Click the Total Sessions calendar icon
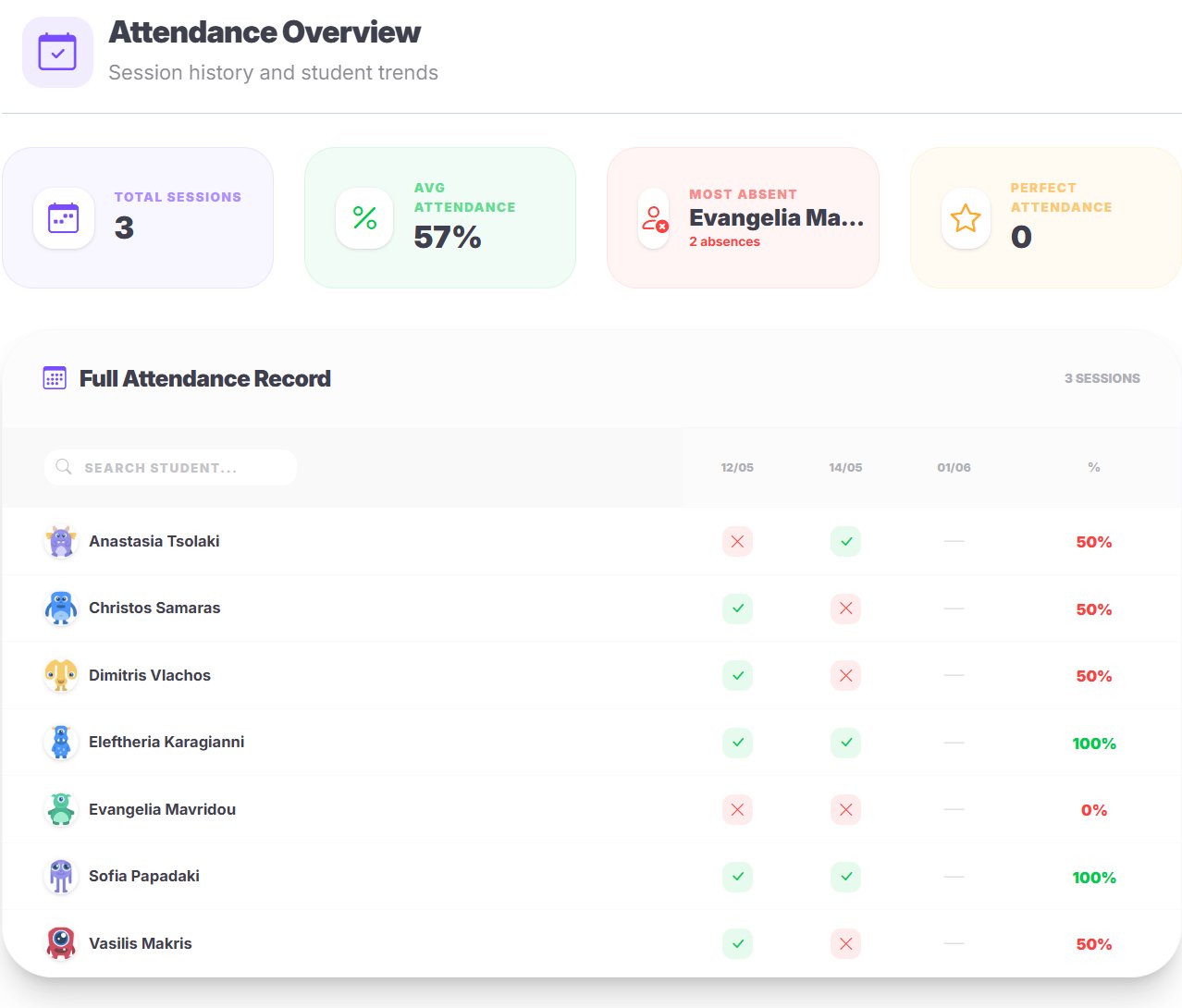Image resolution: width=1182 pixels, height=1008 pixels. tap(64, 218)
